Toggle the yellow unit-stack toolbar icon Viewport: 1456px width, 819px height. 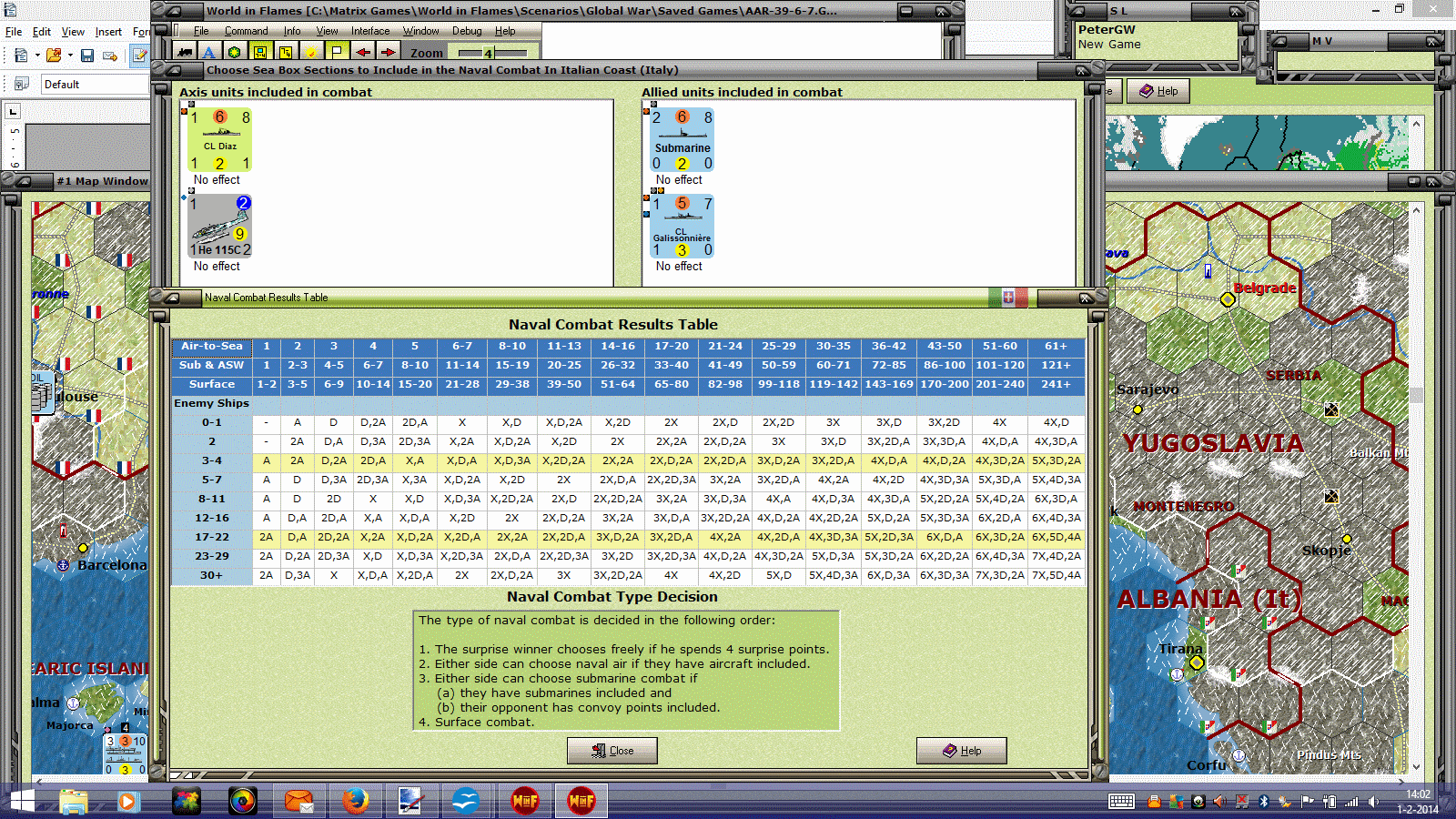(259, 52)
